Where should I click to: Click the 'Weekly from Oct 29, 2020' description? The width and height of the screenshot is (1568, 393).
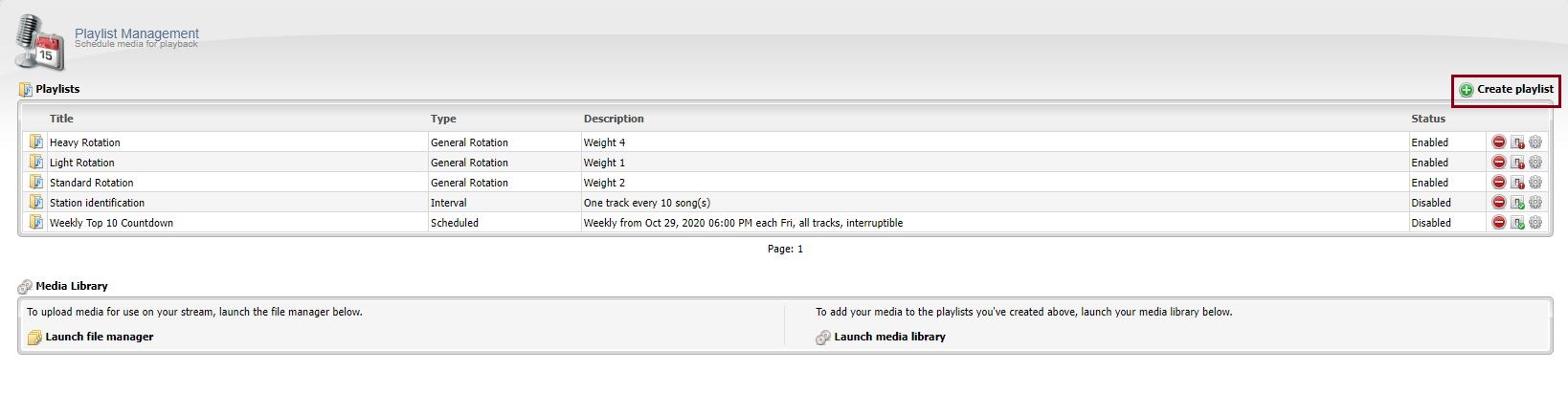744,223
